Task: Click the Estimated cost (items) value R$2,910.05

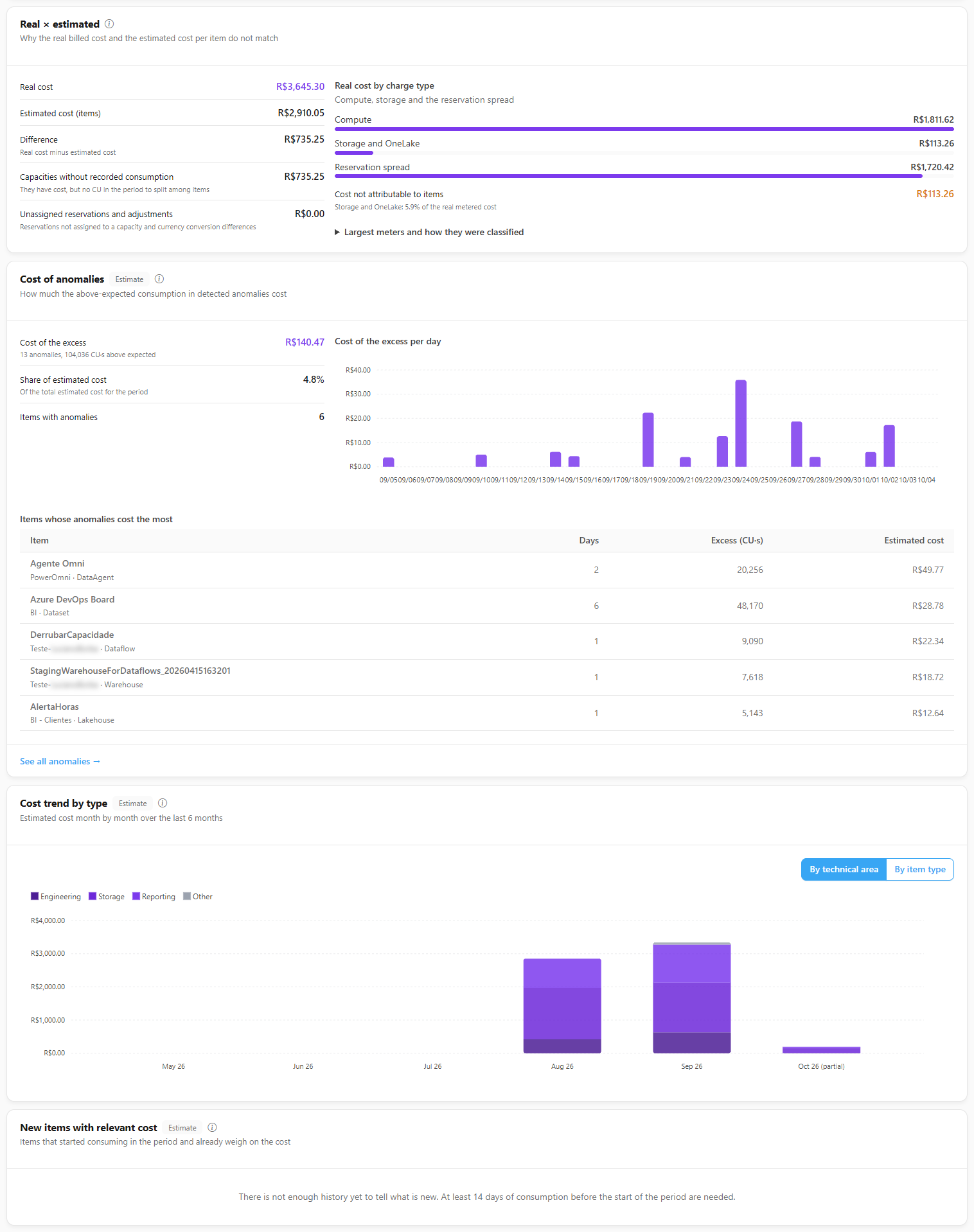Action: click(x=301, y=113)
